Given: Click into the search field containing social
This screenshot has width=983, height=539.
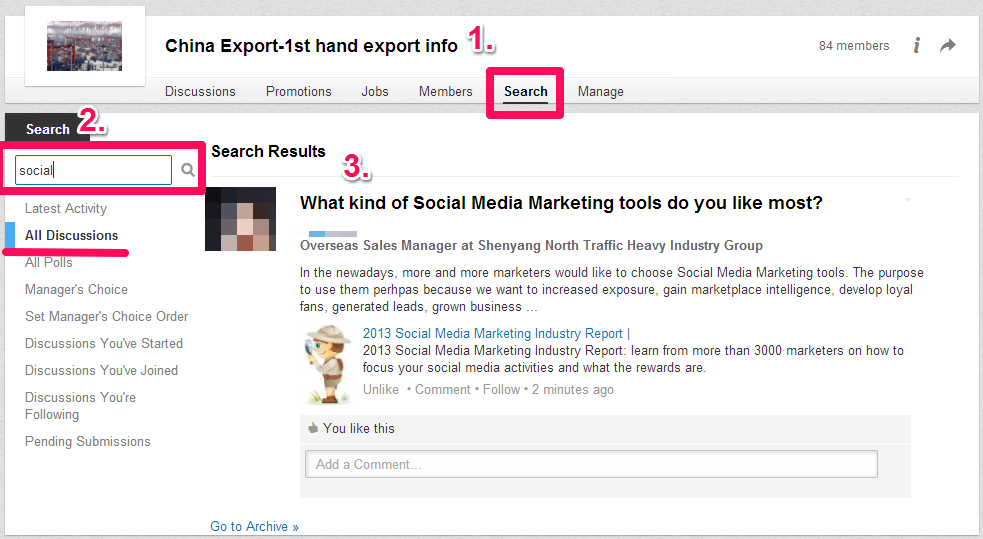Looking at the screenshot, I should (x=93, y=170).
